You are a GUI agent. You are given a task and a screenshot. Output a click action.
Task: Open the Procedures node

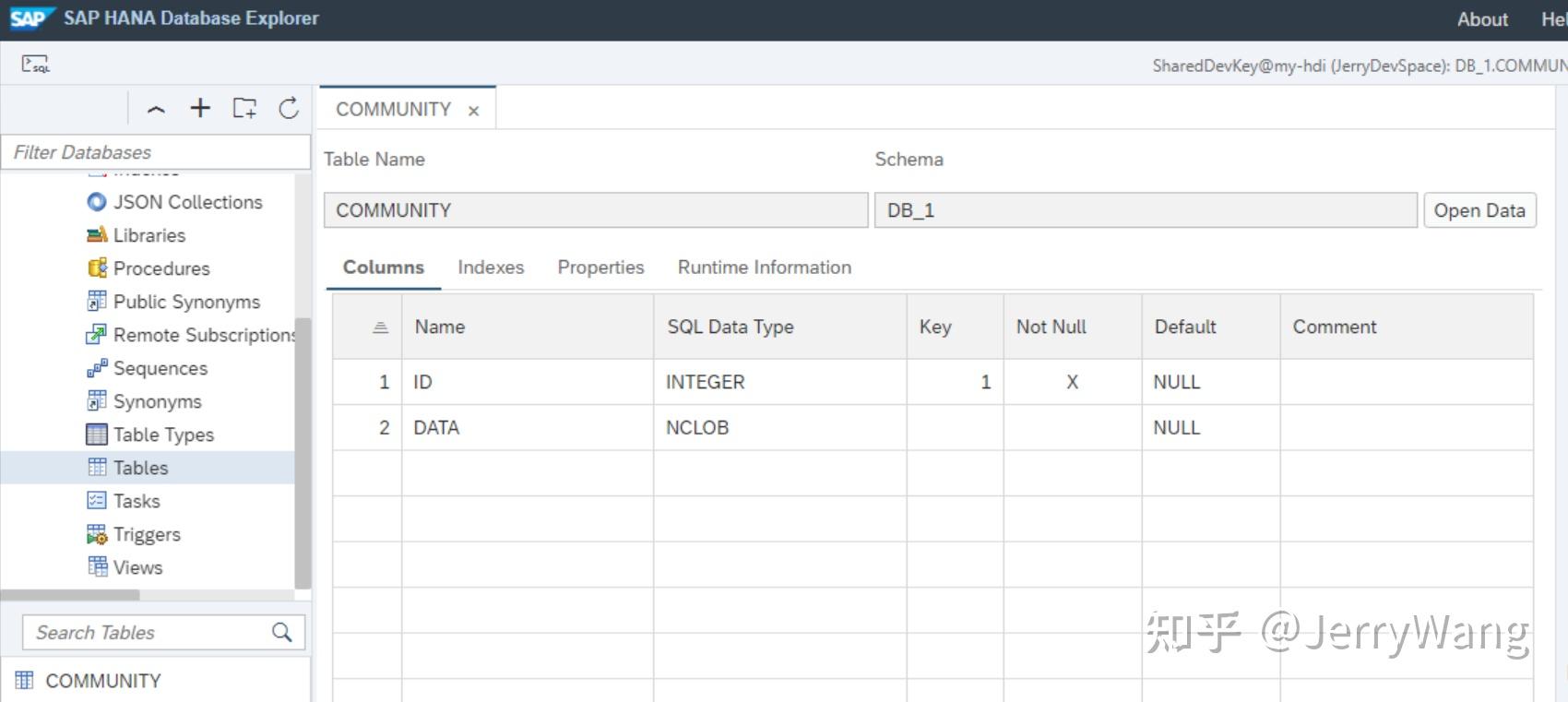149,268
